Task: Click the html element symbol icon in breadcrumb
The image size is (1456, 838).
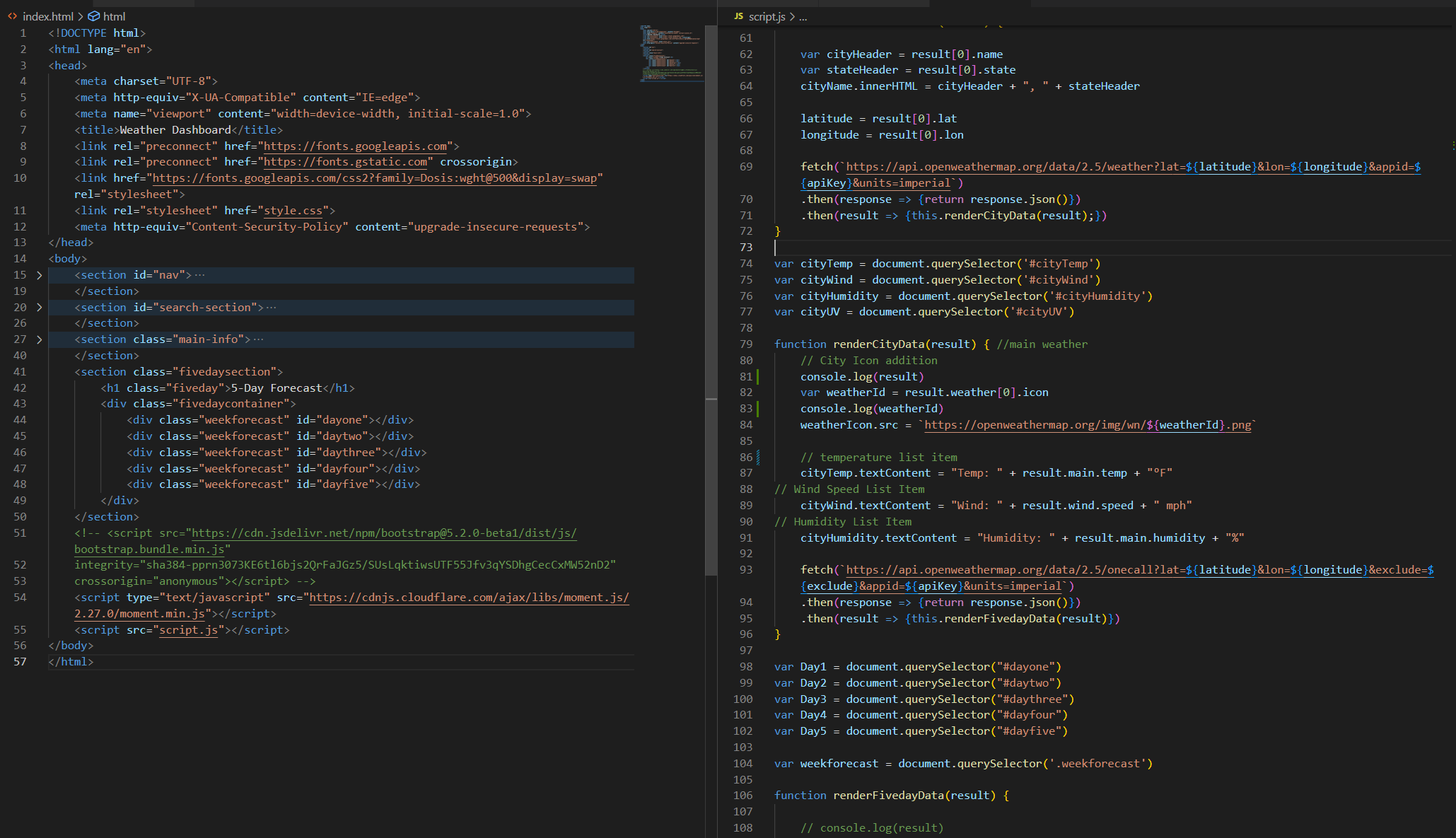Action: coord(93,16)
